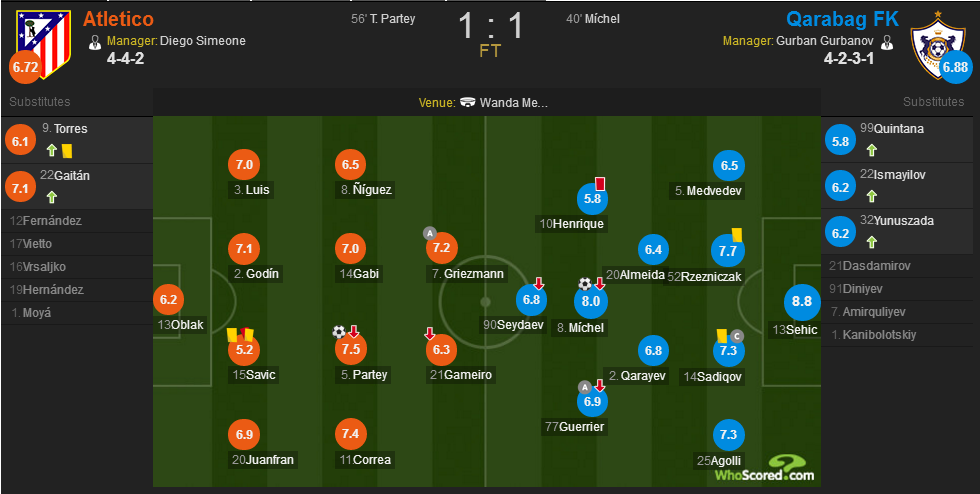Select Partey's 7.5 rating circle

click(351, 349)
